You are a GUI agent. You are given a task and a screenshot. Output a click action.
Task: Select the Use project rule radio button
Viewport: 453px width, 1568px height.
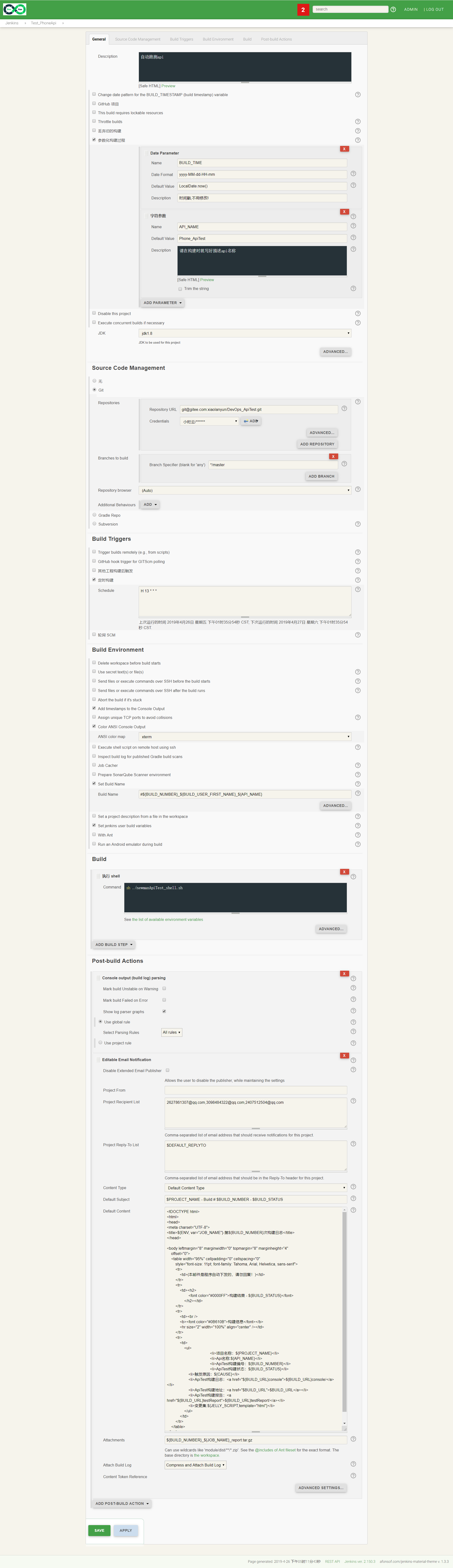(100, 1042)
